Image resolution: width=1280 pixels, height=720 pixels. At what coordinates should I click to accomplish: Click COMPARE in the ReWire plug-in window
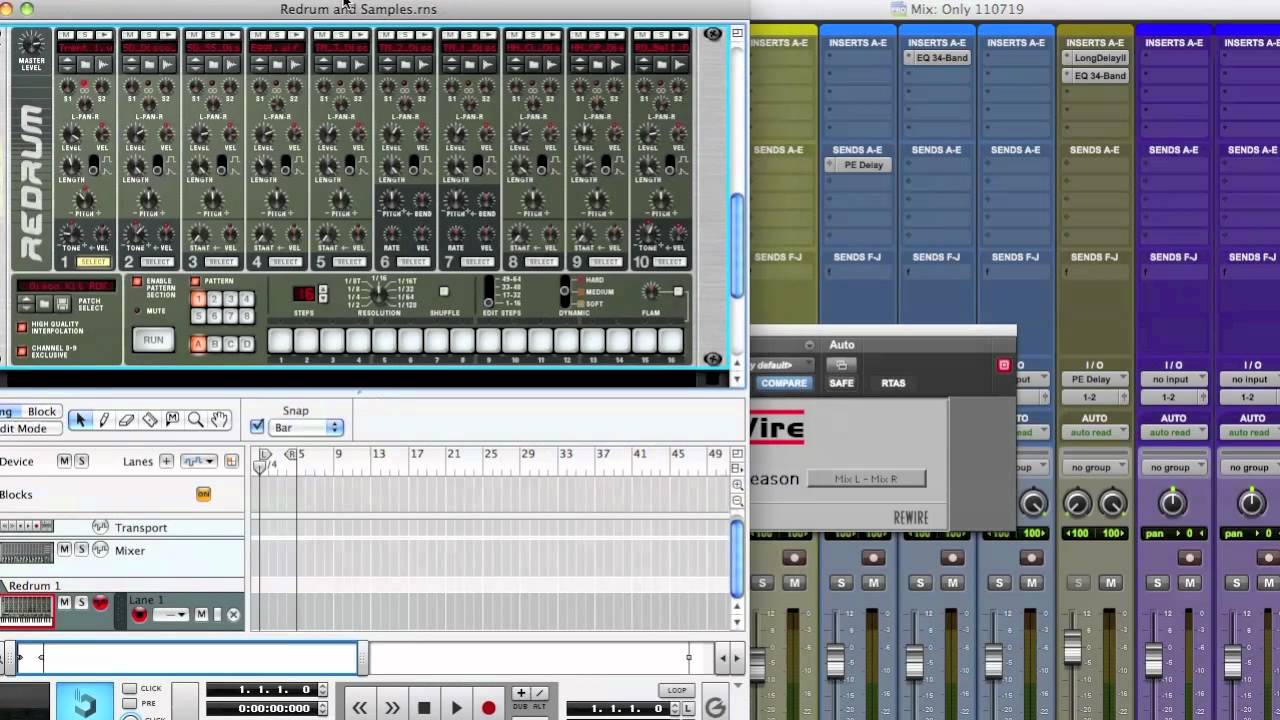[783, 383]
